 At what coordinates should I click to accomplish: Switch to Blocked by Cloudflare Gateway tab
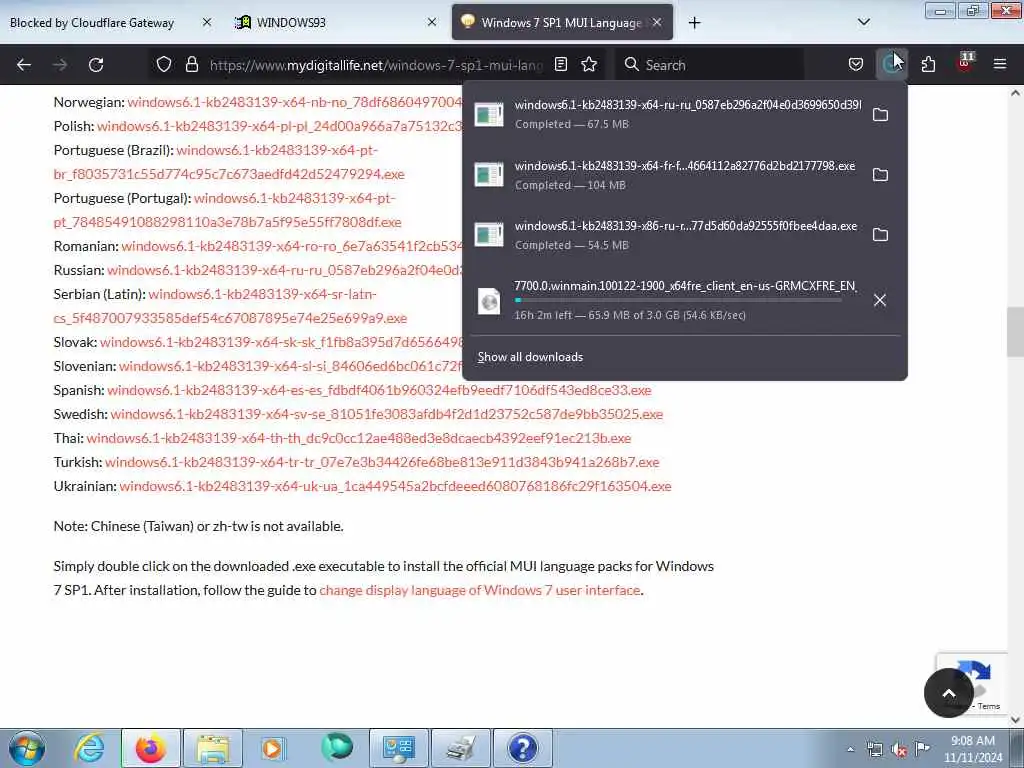[x=92, y=23]
